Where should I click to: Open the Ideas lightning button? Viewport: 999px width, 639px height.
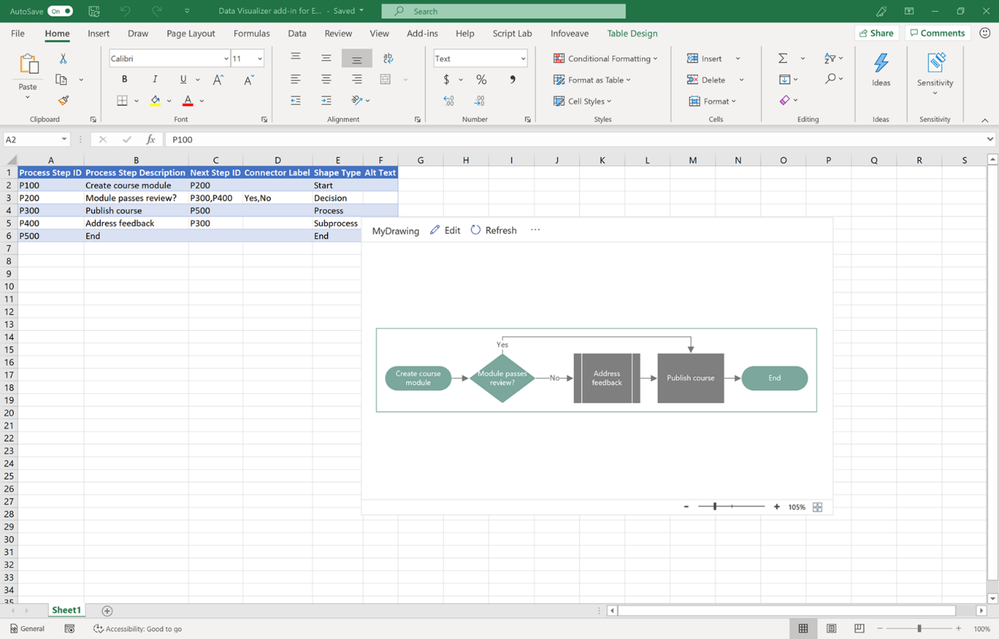pyautogui.click(x=881, y=69)
